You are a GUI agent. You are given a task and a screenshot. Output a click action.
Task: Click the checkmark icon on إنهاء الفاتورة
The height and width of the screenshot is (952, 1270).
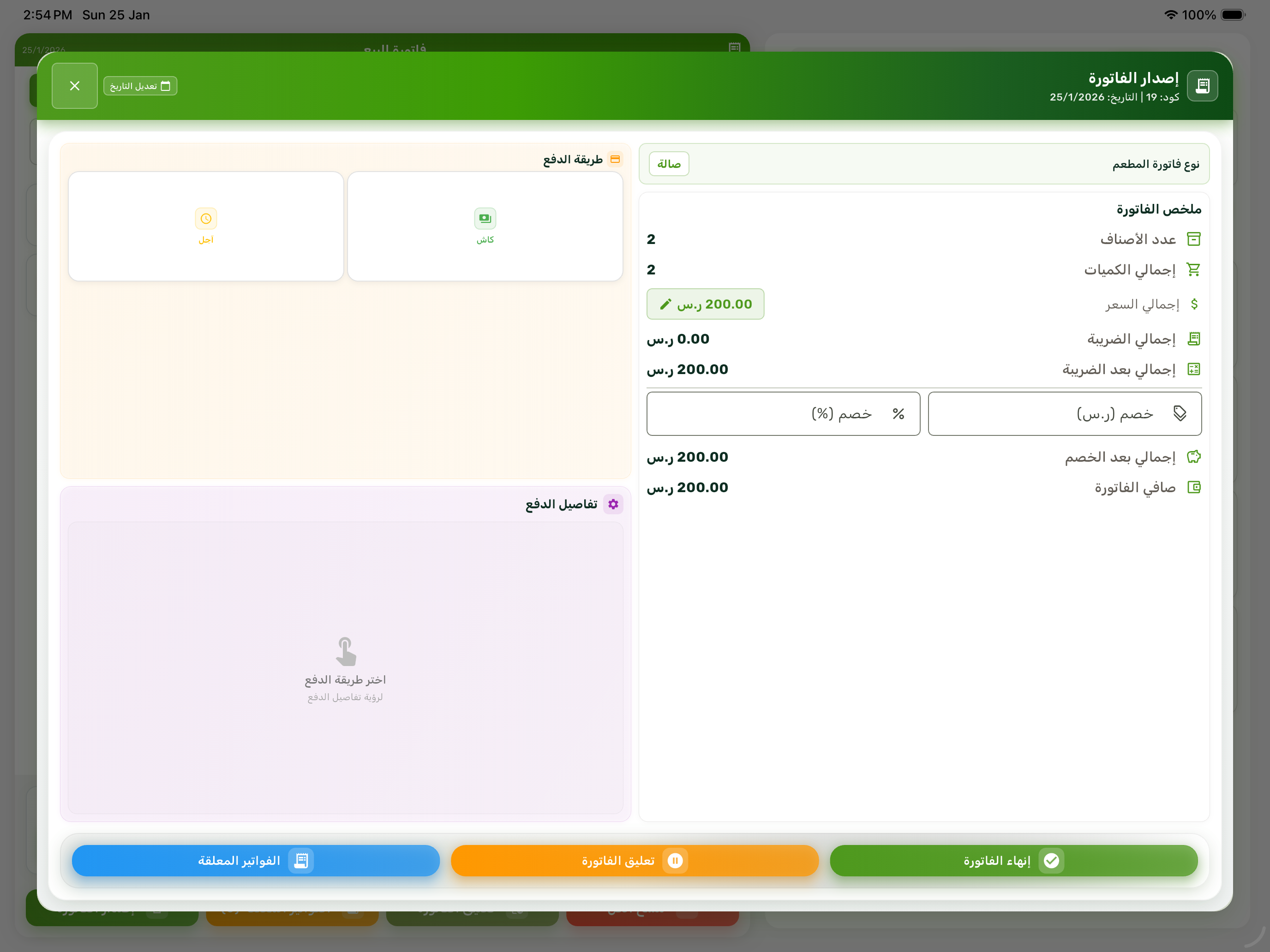(1052, 860)
